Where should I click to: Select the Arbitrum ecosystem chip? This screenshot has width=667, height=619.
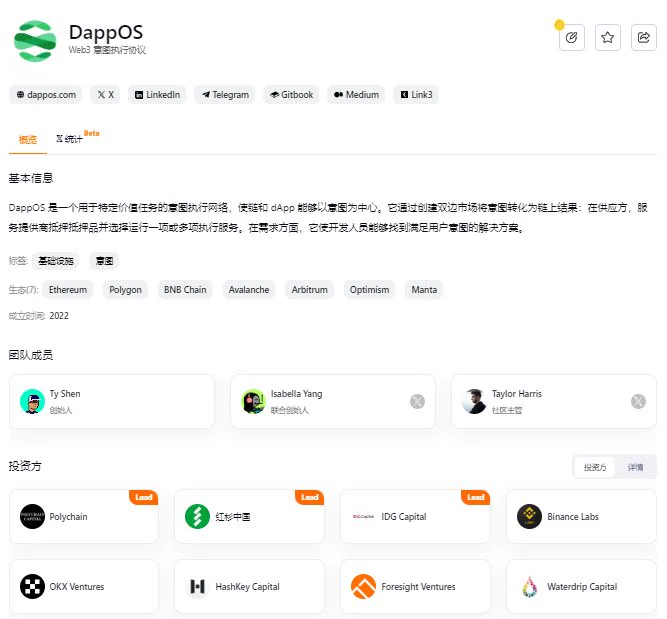pyautogui.click(x=310, y=290)
